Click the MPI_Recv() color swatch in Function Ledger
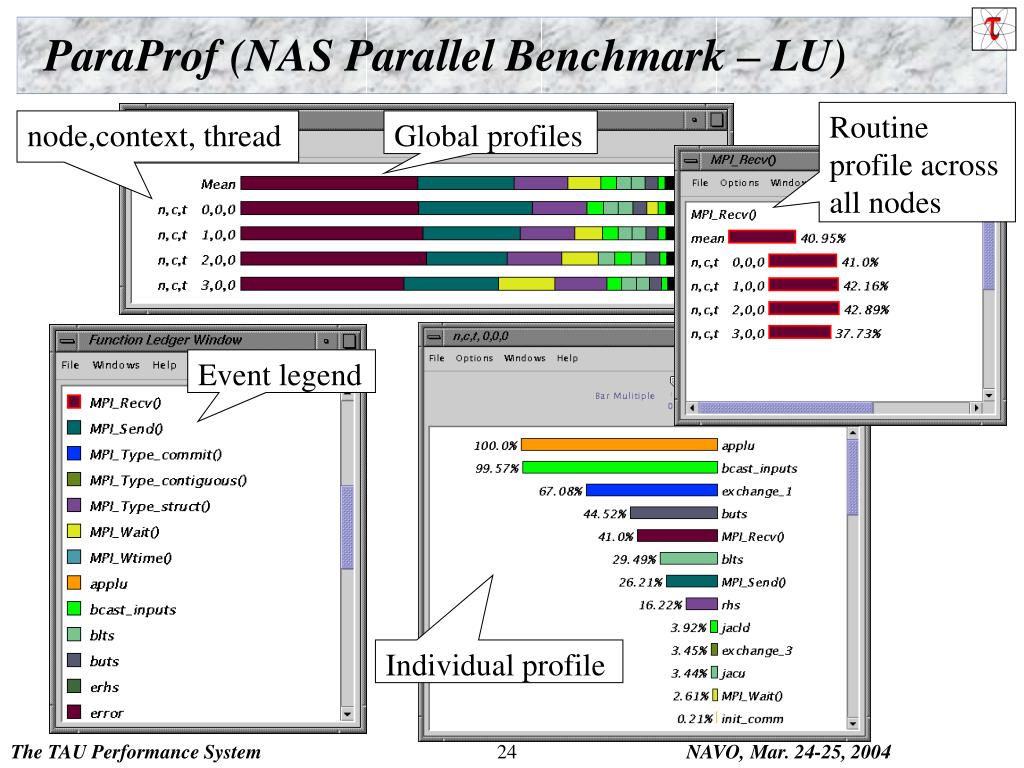 click(74, 402)
